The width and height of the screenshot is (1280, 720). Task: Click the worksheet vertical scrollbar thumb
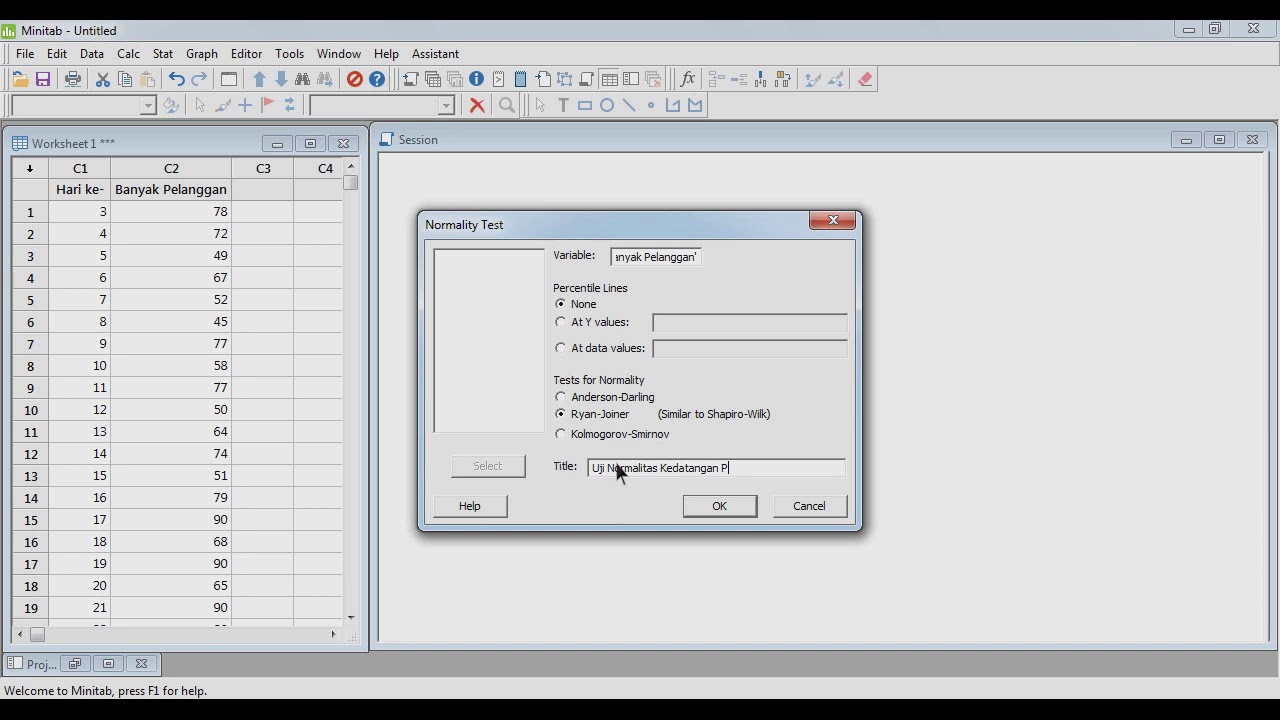[x=350, y=183]
